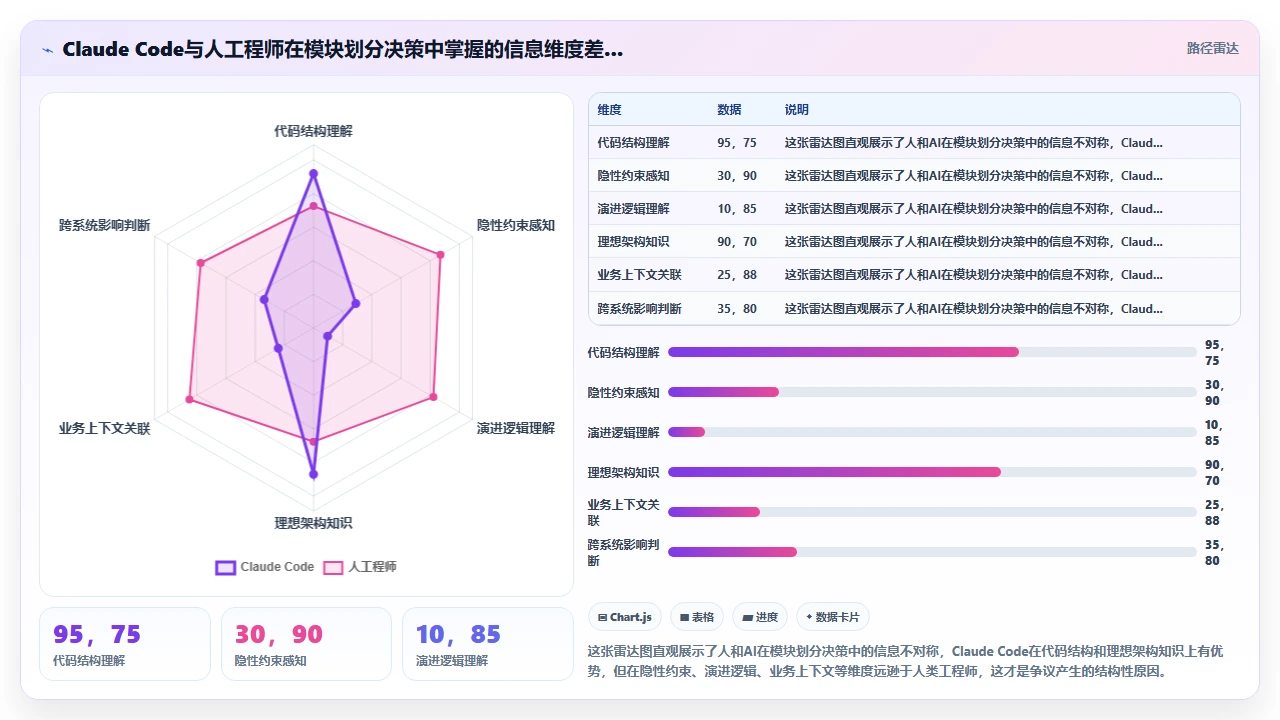Click the table value 35，80
Image resolution: width=1280 pixels, height=720 pixels.
click(737, 309)
